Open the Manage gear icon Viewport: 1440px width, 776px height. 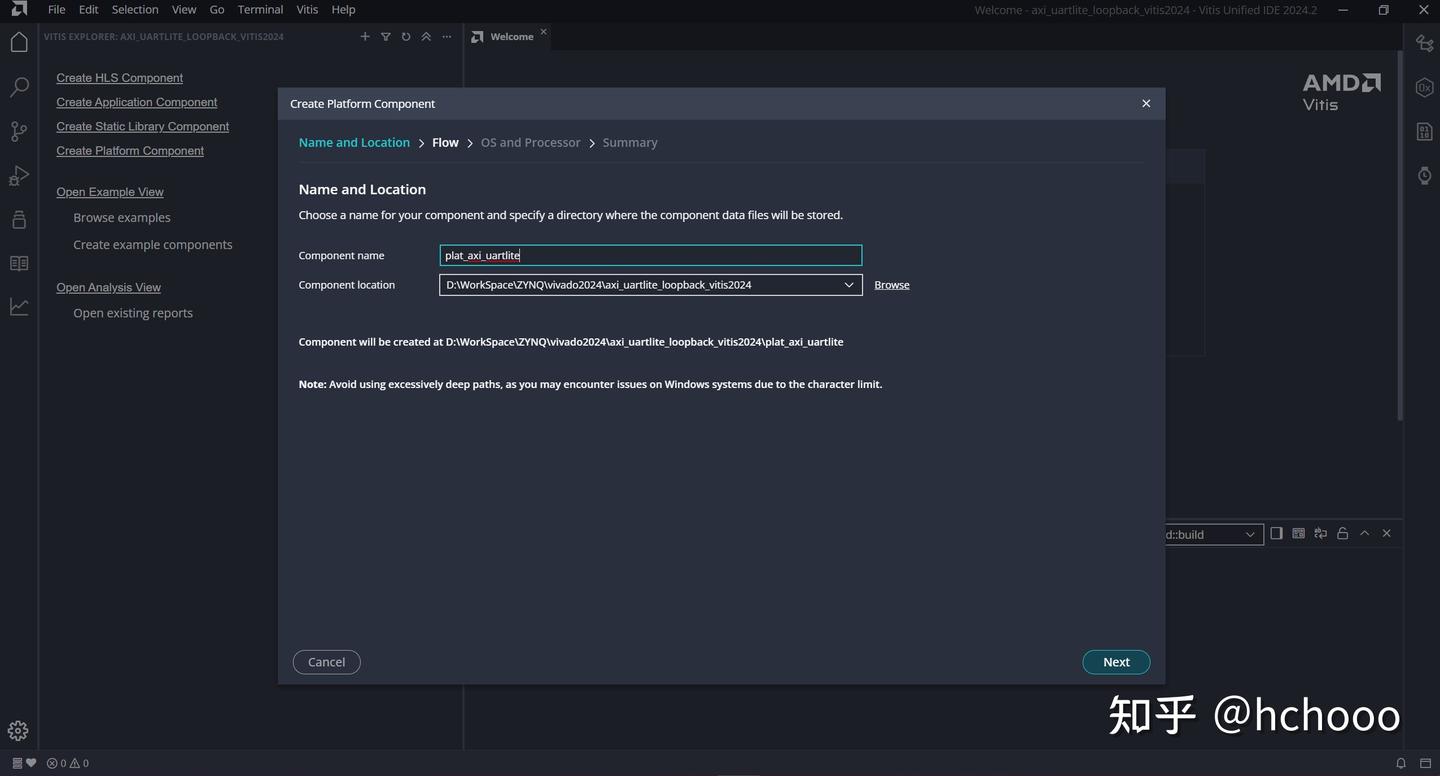coord(18,731)
